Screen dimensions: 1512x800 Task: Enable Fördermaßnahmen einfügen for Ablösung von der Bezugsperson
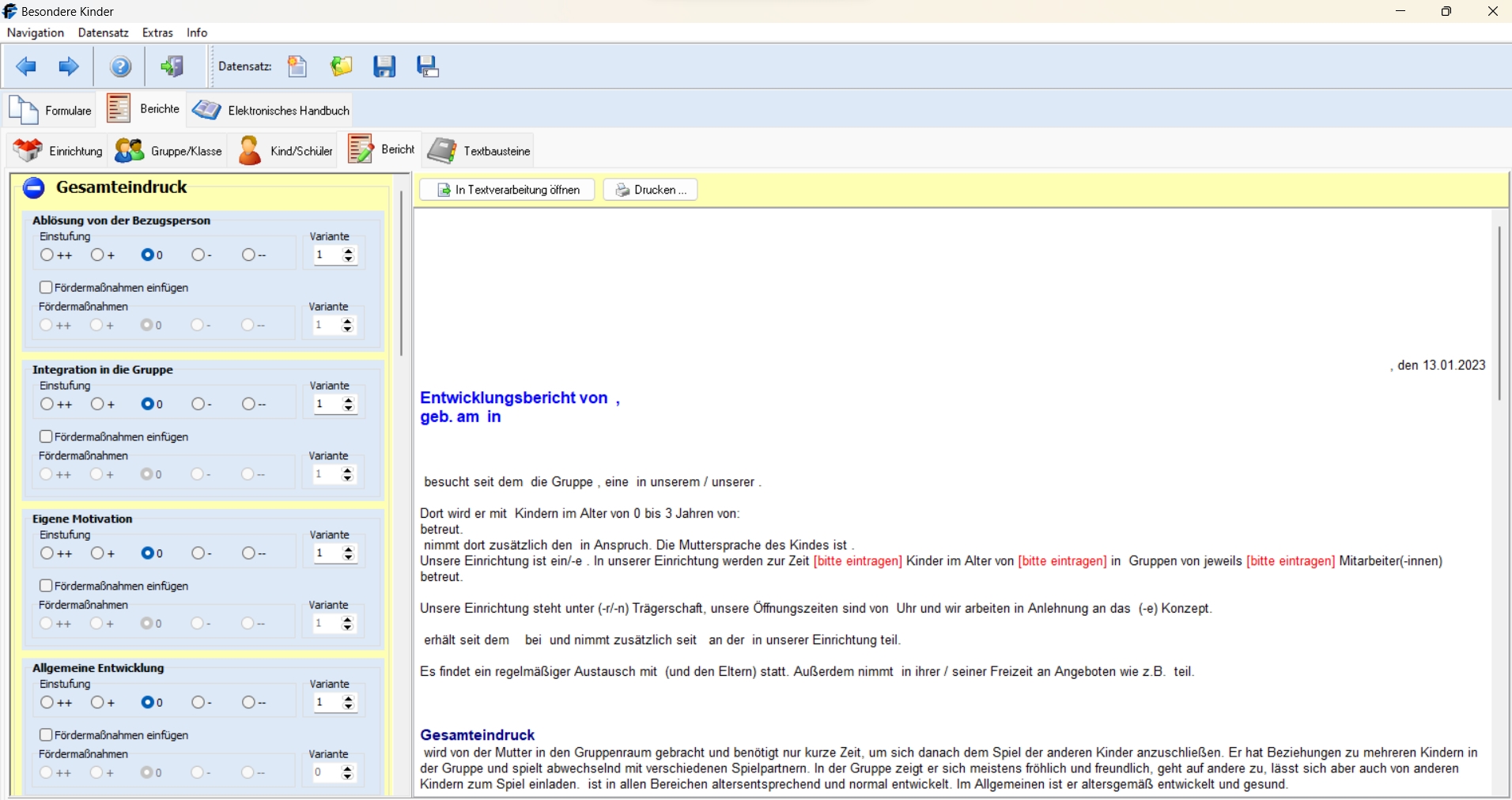click(x=46, y=288)
